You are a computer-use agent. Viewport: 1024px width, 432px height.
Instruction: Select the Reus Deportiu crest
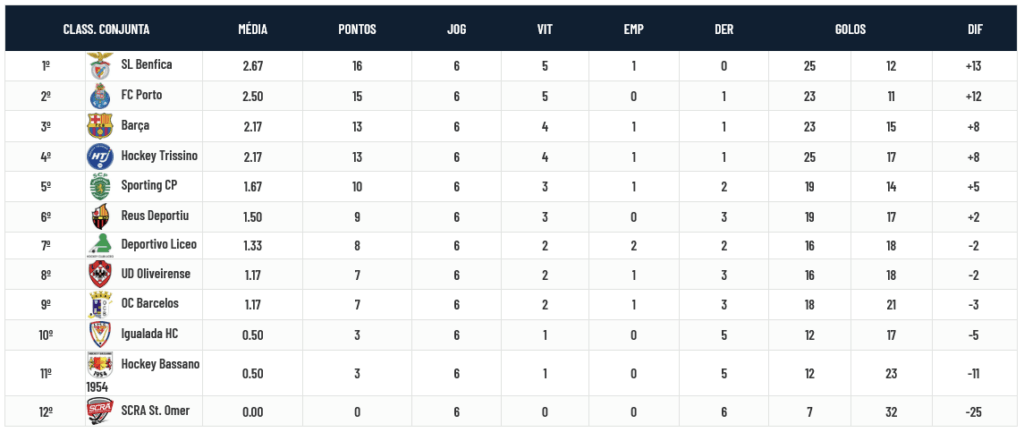click(x=99, y=216)
